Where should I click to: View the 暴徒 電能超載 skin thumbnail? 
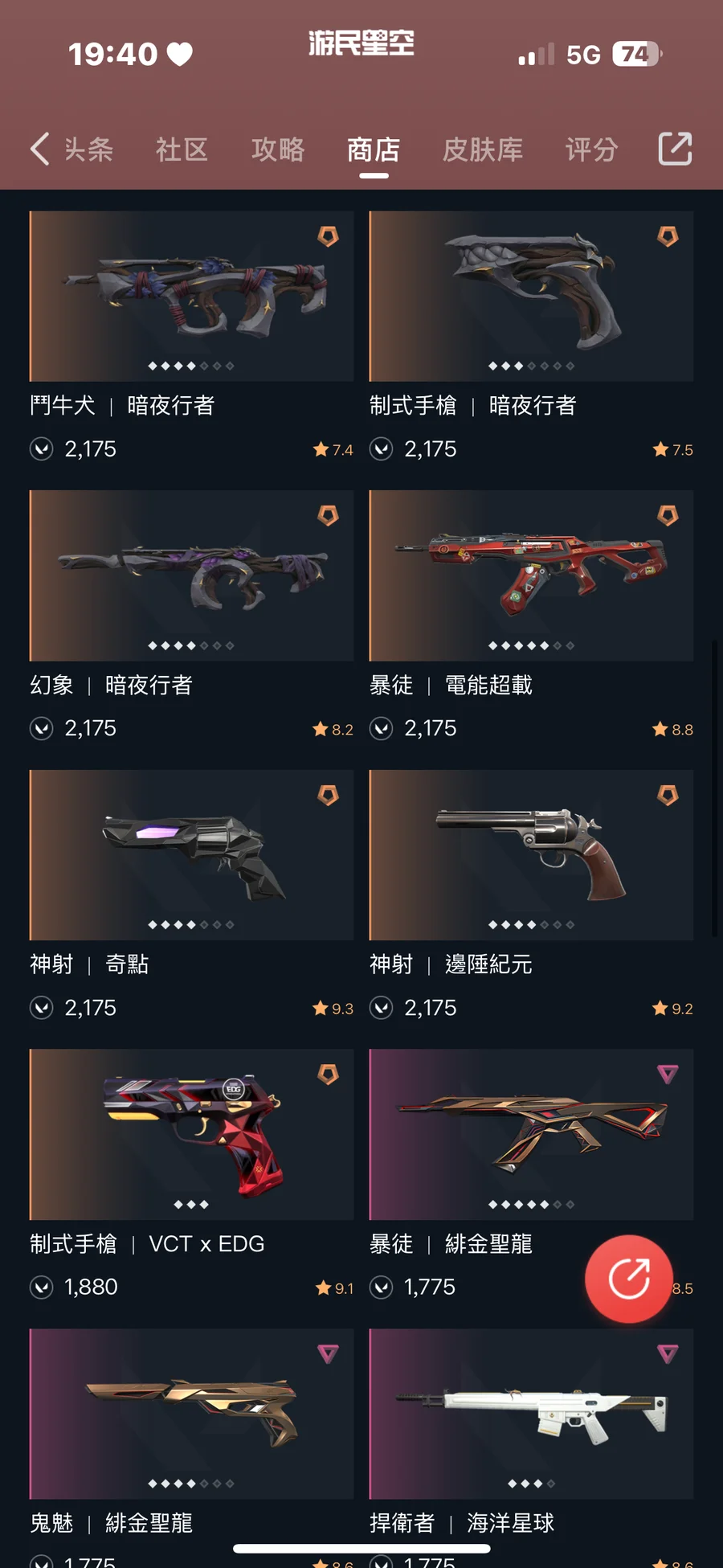tap(531, 575)
